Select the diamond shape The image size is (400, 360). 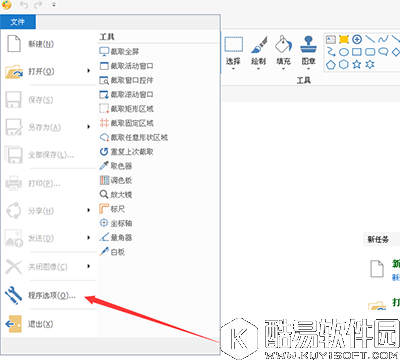pyautogui.click(x=396, y=52)
